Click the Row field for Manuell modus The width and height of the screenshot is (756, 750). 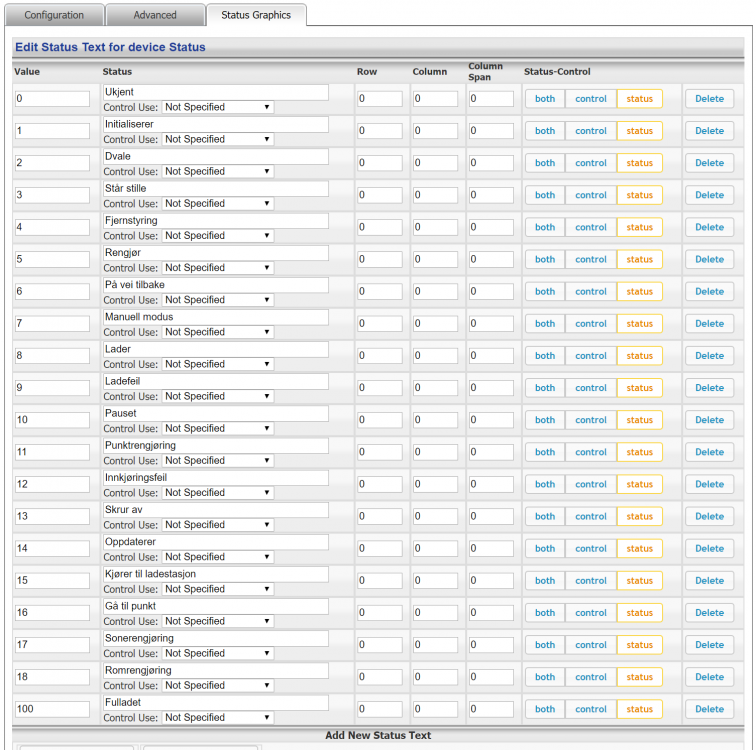point(379,324)
